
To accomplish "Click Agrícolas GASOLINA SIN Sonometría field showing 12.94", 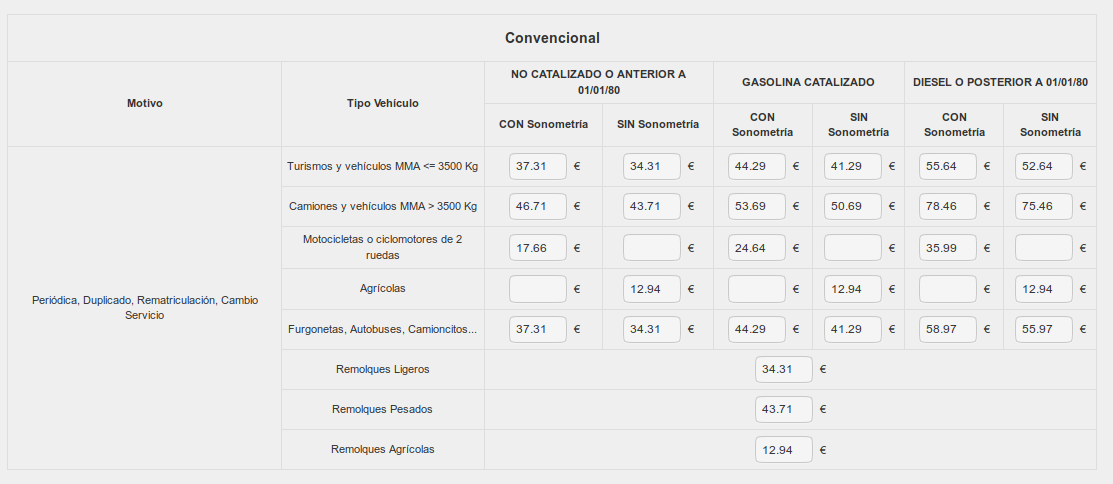I will click(853, 289).
